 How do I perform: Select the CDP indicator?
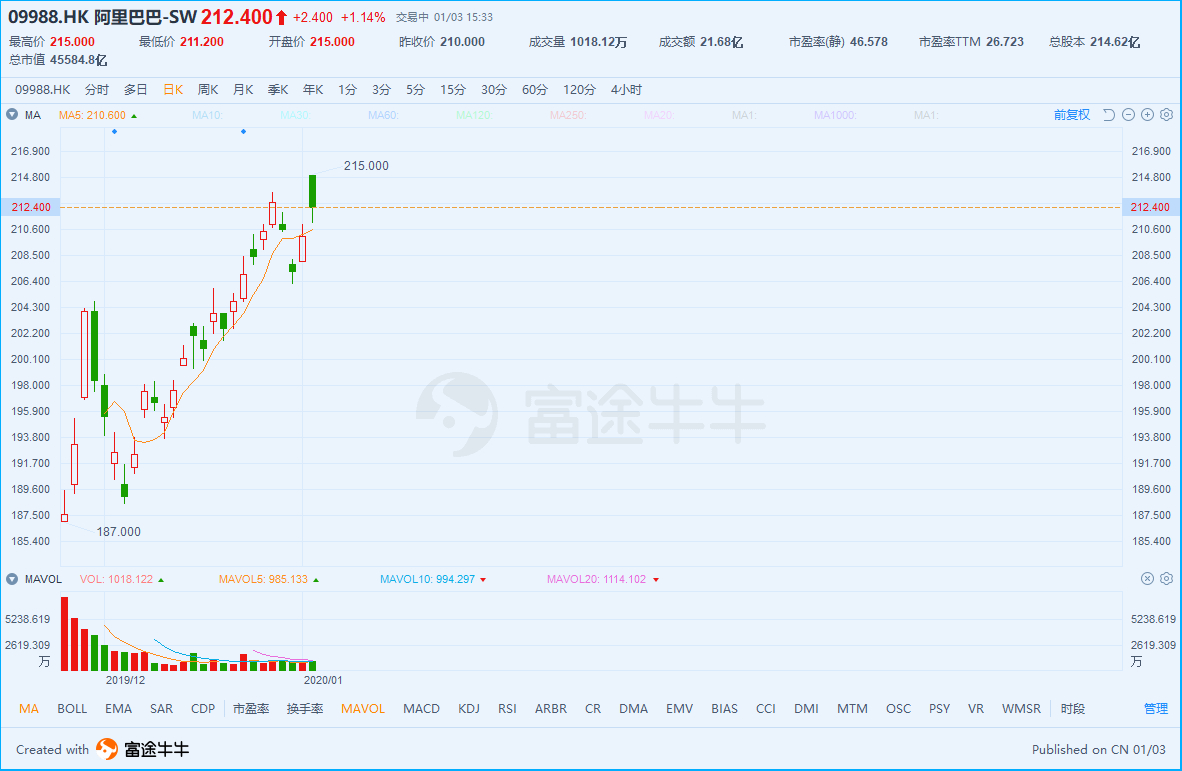pos(203,708)
